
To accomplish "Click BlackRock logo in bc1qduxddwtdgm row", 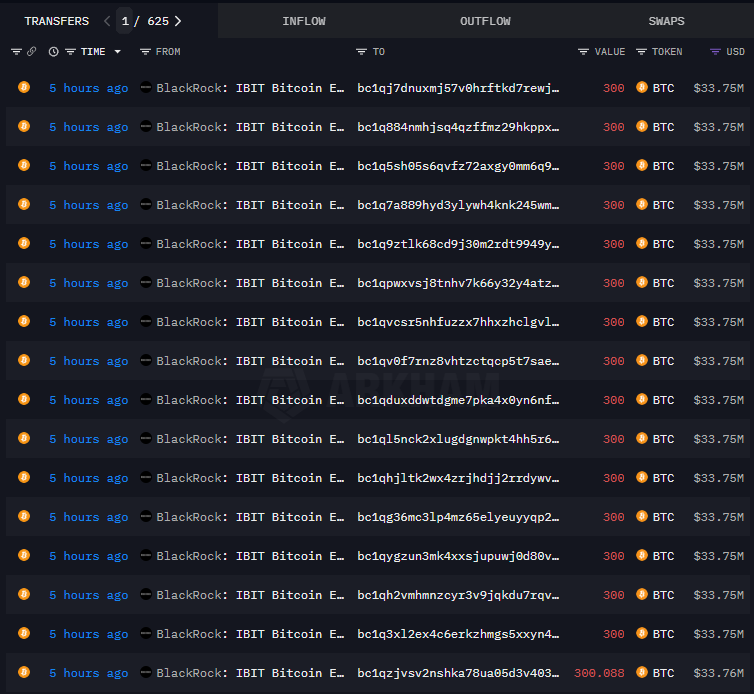I will 146,399.
